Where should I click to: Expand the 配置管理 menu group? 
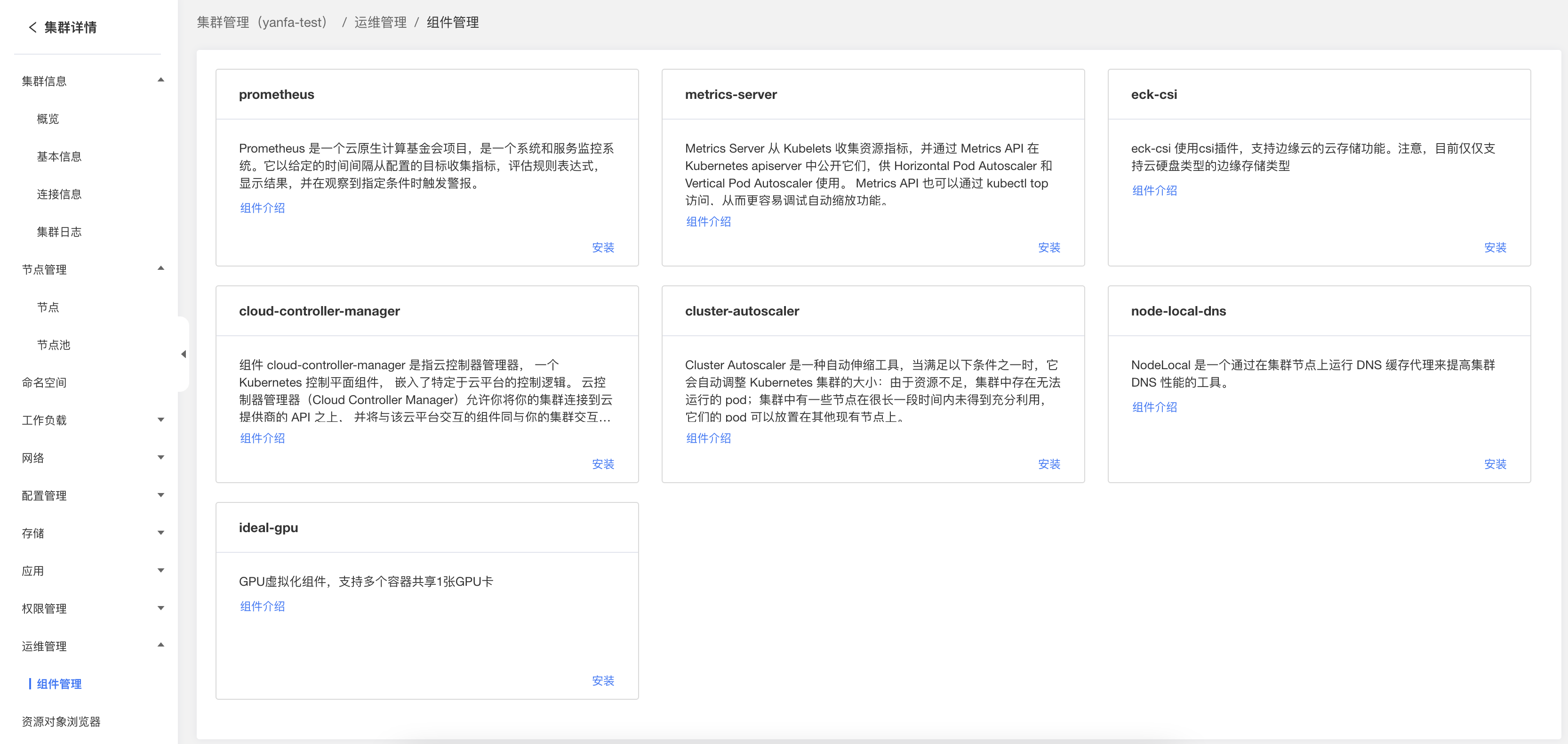[160, 495]
